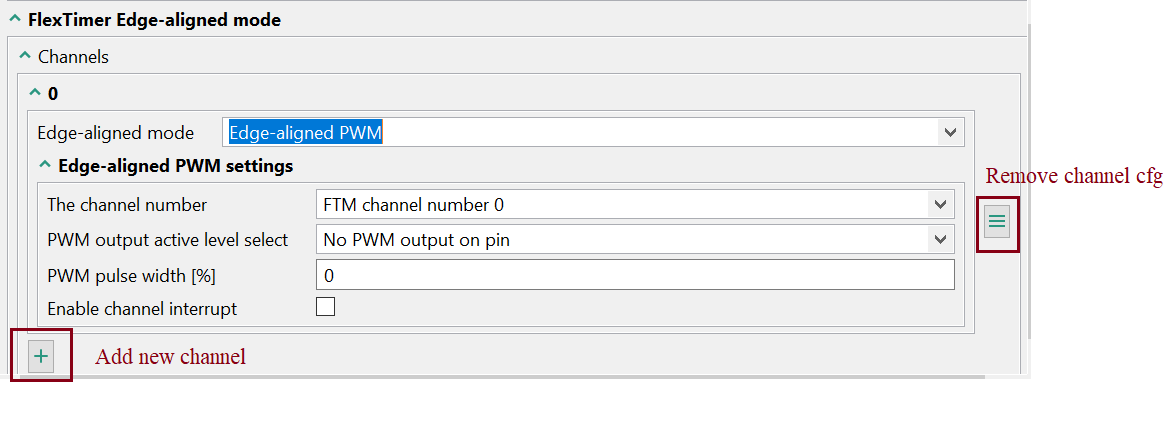Click 'PWM output active level select' label

coord(167,240)
